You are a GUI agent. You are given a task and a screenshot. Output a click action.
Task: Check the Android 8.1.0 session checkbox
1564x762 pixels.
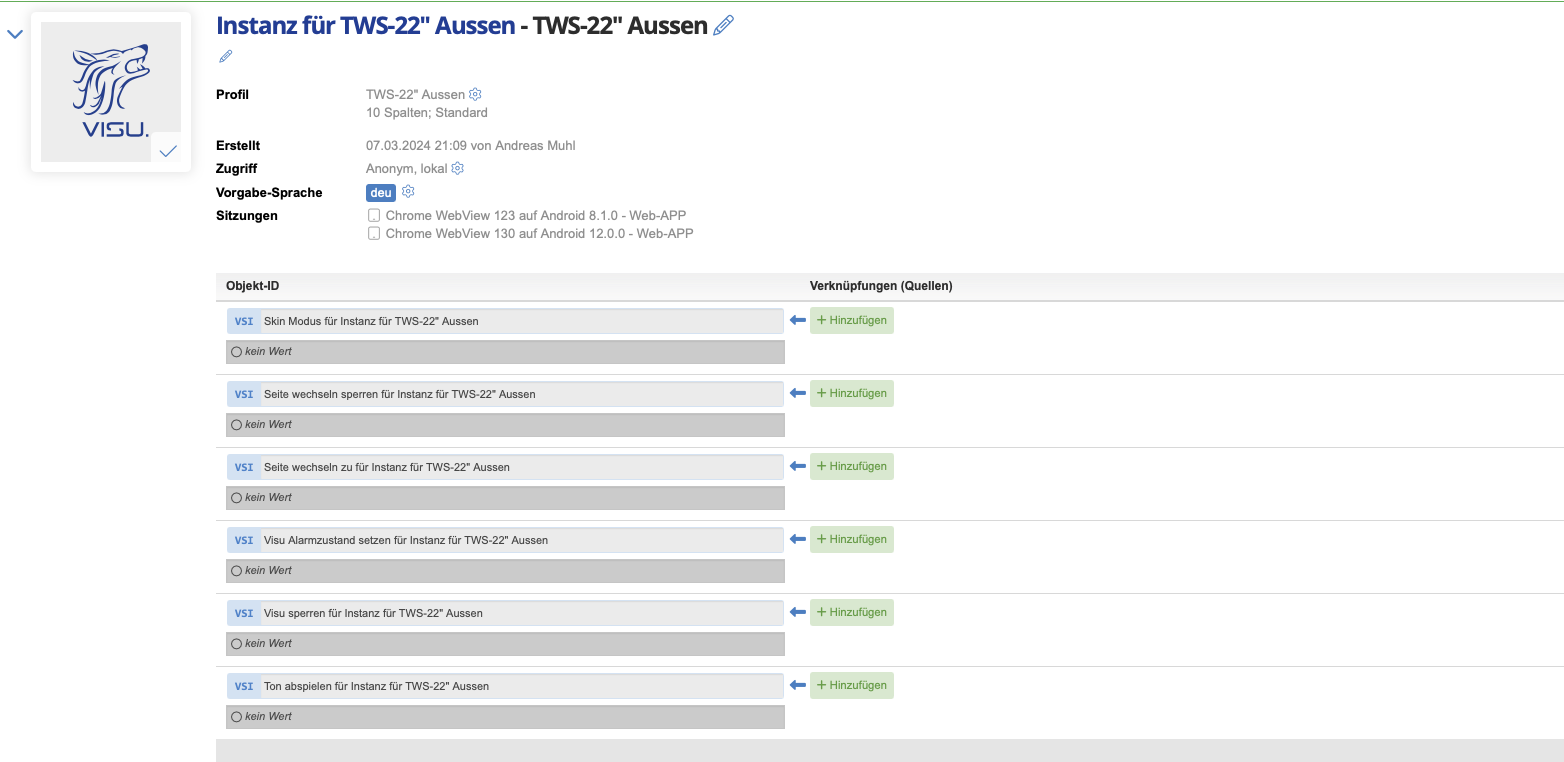374,215
